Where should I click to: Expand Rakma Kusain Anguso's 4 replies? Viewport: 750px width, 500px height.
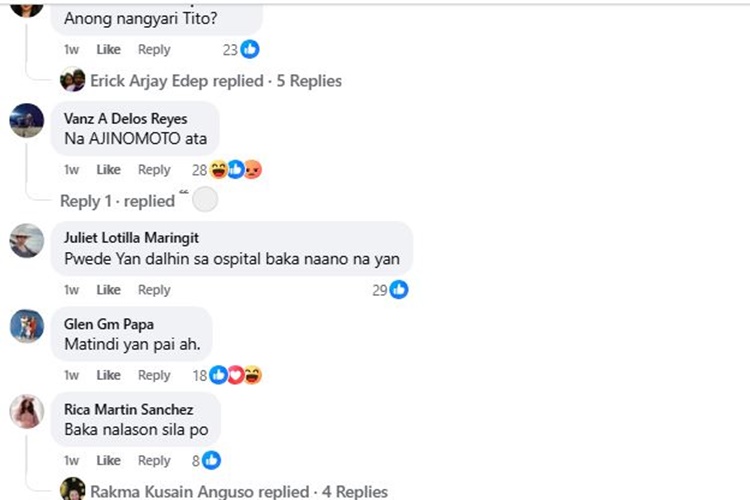click(x=238, y=491)
